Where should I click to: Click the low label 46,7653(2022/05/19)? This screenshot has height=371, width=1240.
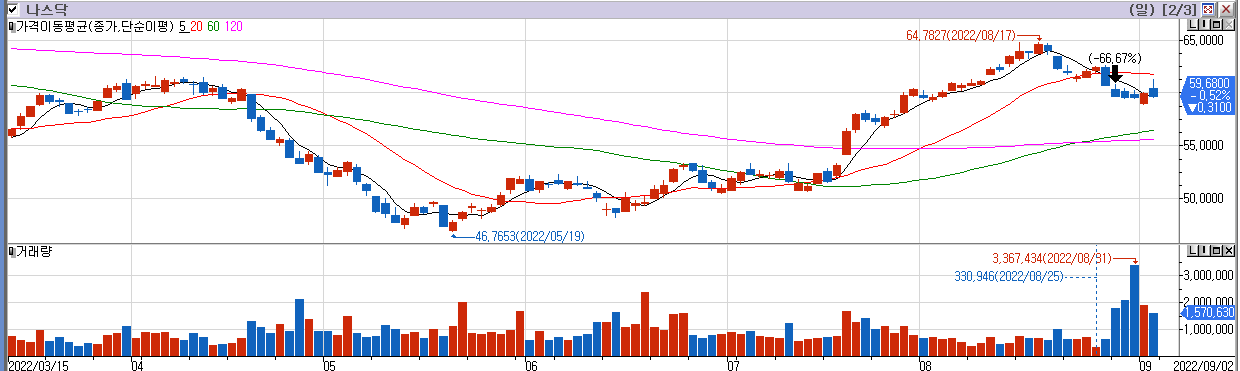coord(529,237)
